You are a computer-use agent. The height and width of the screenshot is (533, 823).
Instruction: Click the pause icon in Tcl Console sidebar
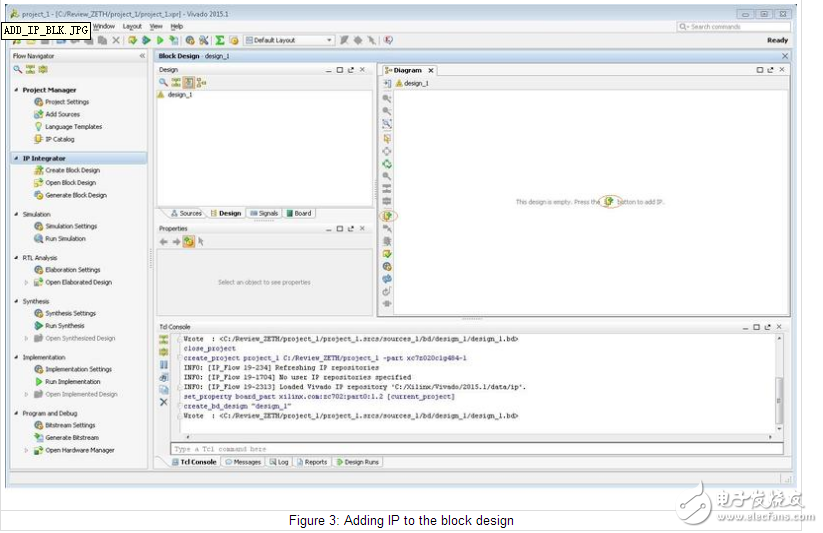click(x=164, y=365)
